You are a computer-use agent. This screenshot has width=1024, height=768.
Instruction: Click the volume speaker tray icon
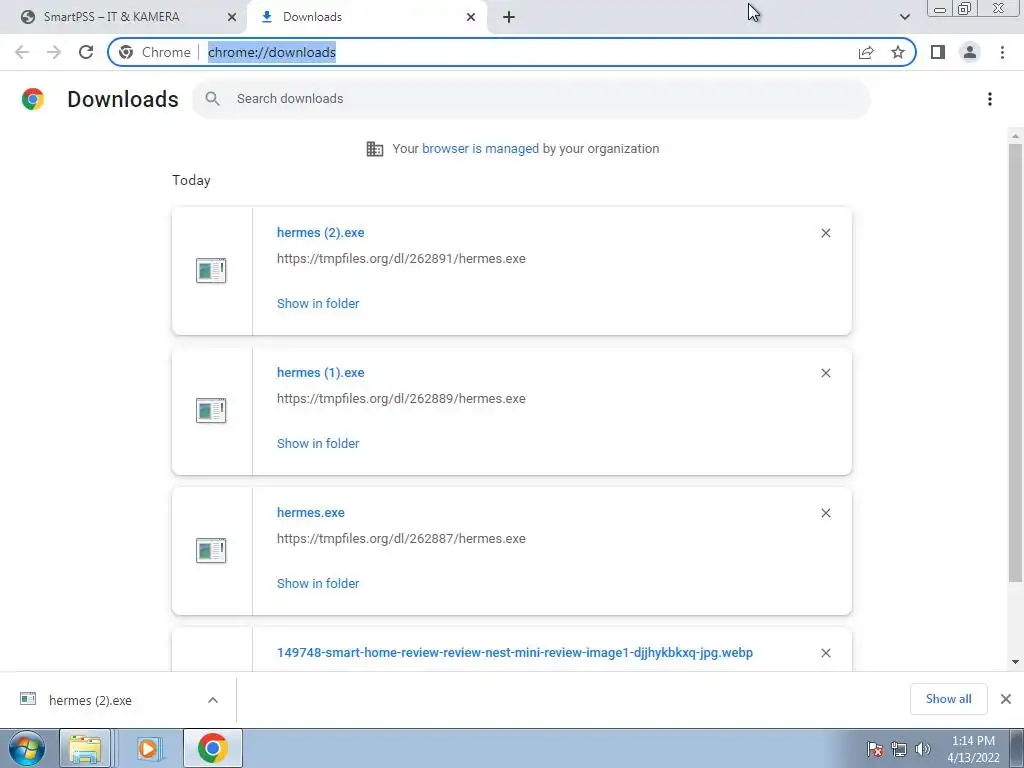pos(922,749)
